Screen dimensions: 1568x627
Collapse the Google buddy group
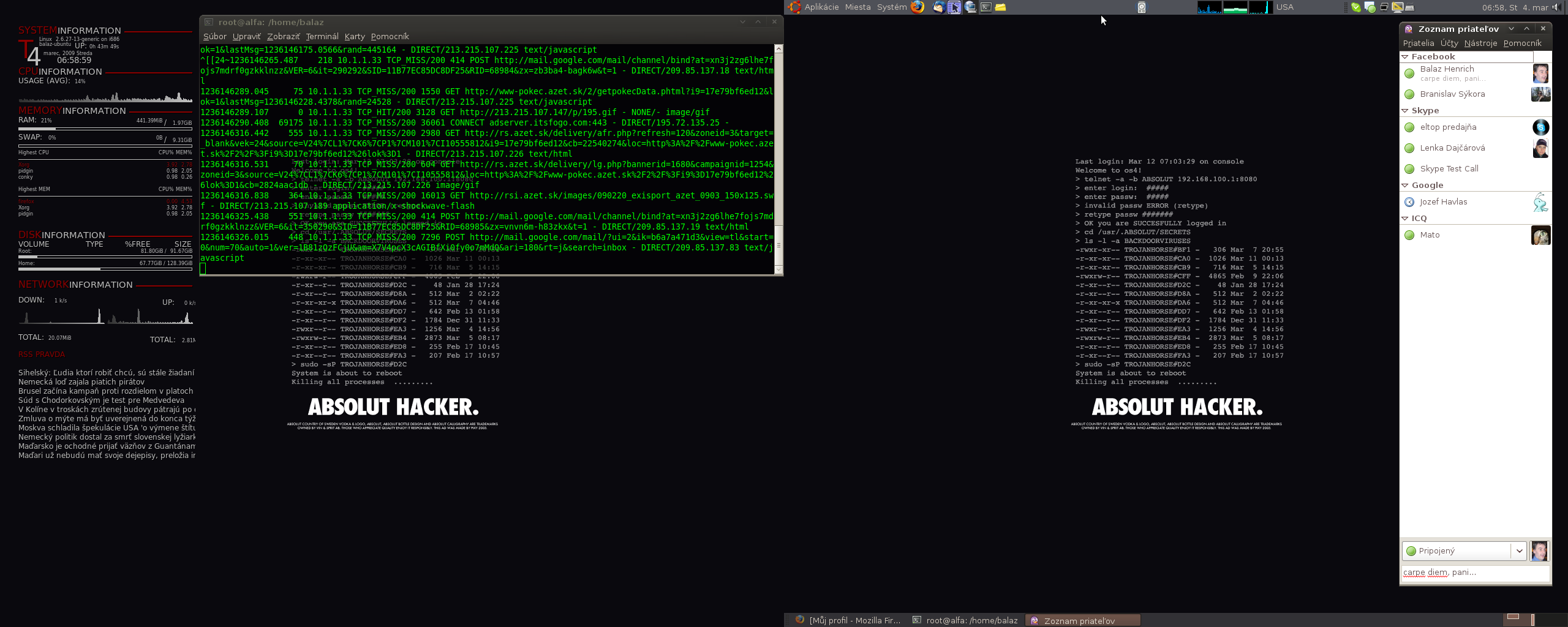[1405, 186]
